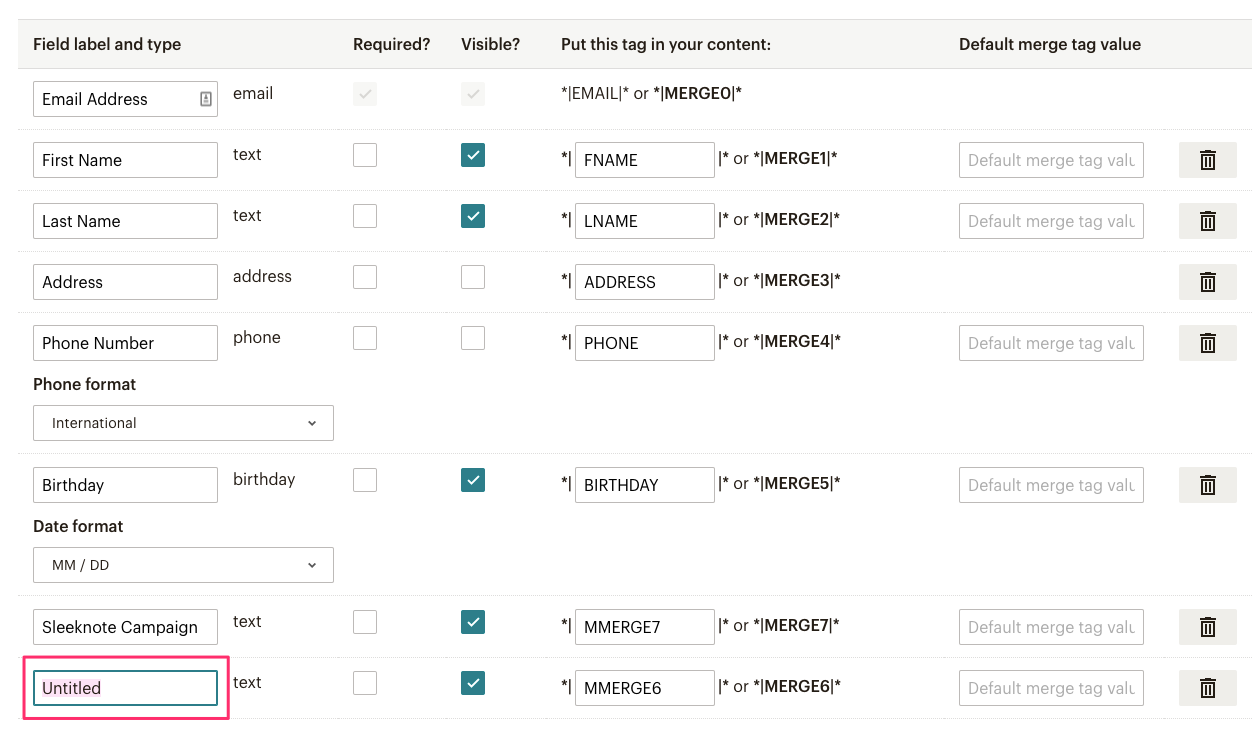
Task: Mark First Name as required
Action: click(x=365, y=155)
